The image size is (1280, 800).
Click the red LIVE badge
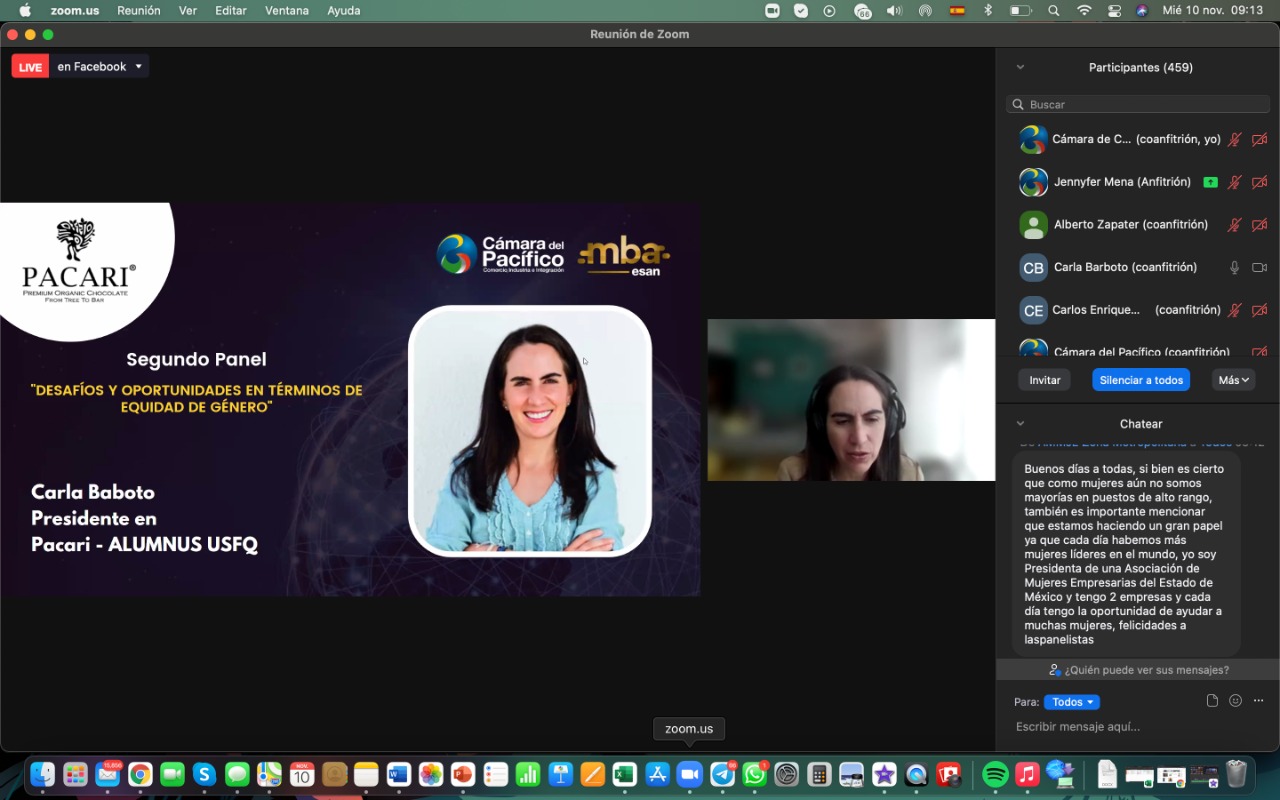click(30, 67)
